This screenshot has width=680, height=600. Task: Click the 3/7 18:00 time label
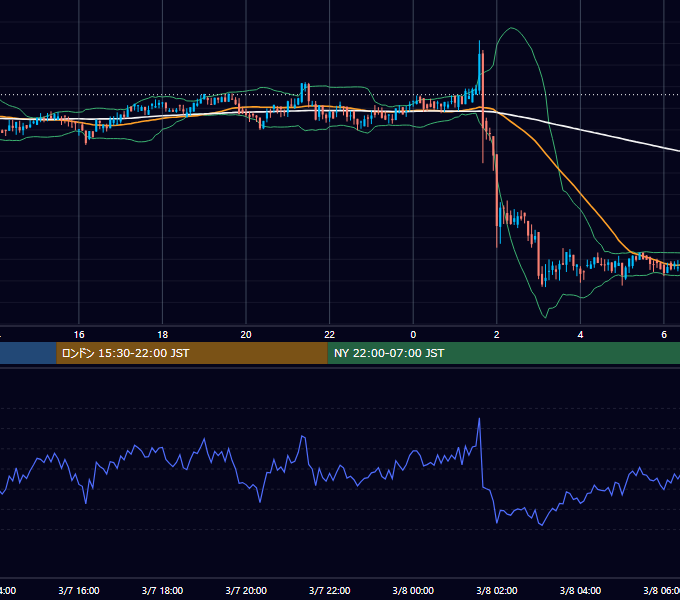click(x=163, y=590)
